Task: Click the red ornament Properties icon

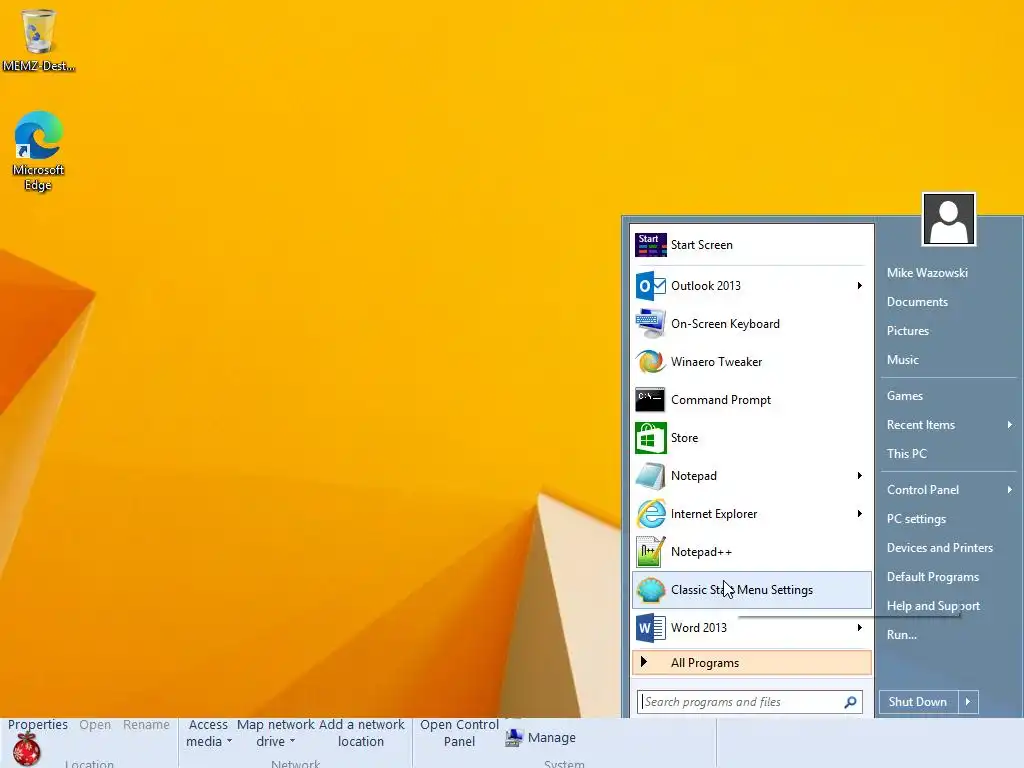Action: pyautogui.click(x=27, y=749)
